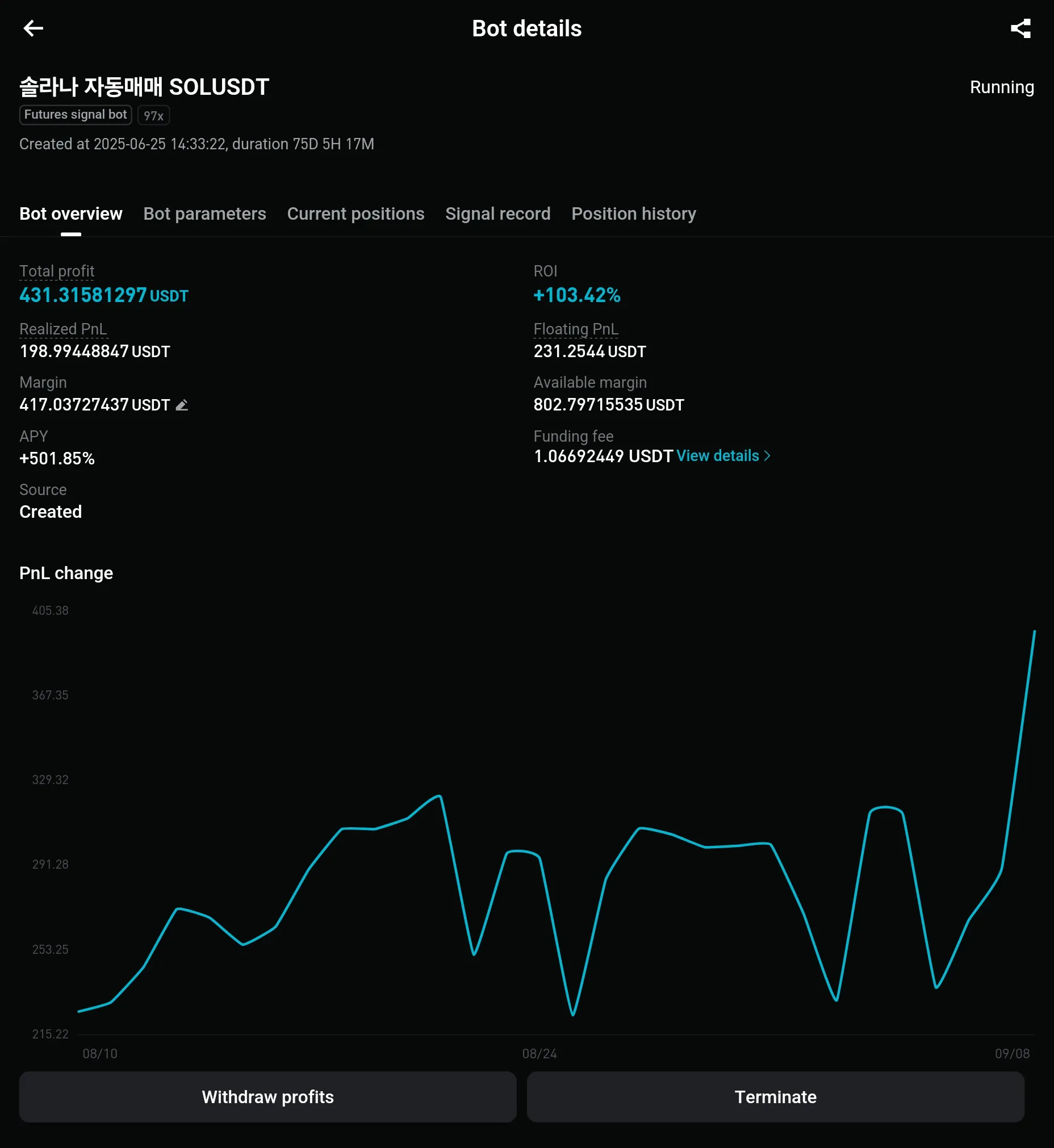
Task: Tap the back arrow icon
Action: point(33,28)
